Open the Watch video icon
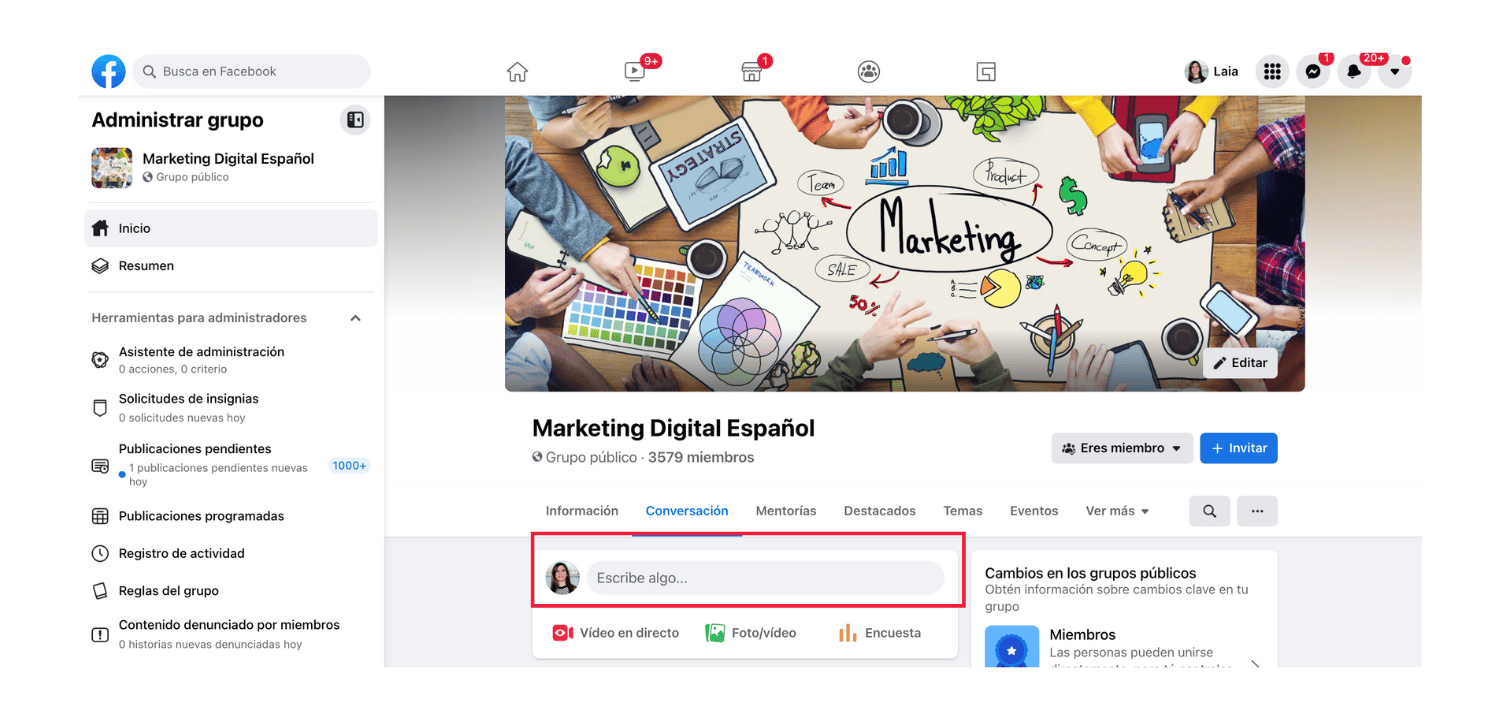The height and width of the screenshot is (720, 1500). (635, 71)
